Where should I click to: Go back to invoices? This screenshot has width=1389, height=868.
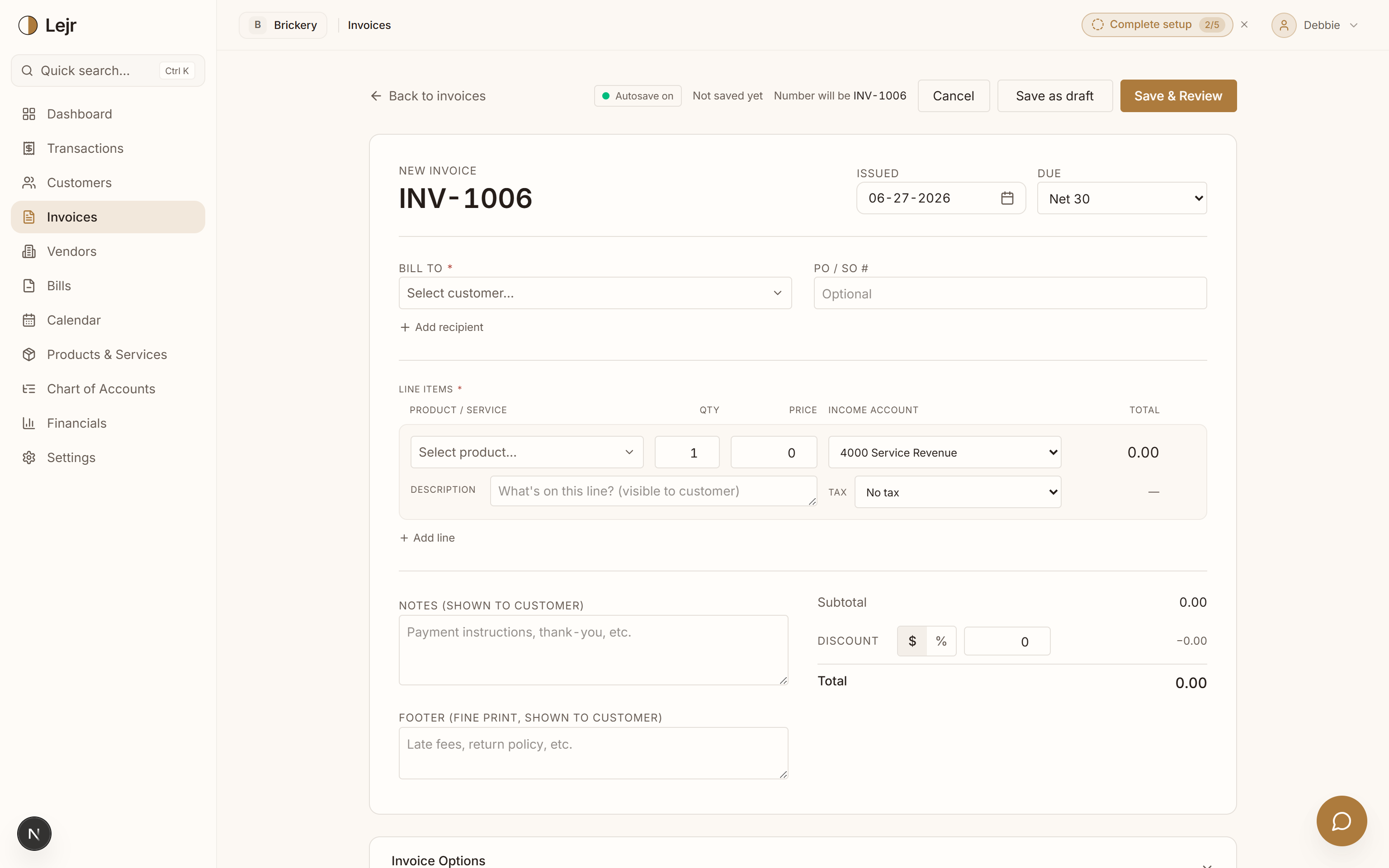[x=428, y=96]
